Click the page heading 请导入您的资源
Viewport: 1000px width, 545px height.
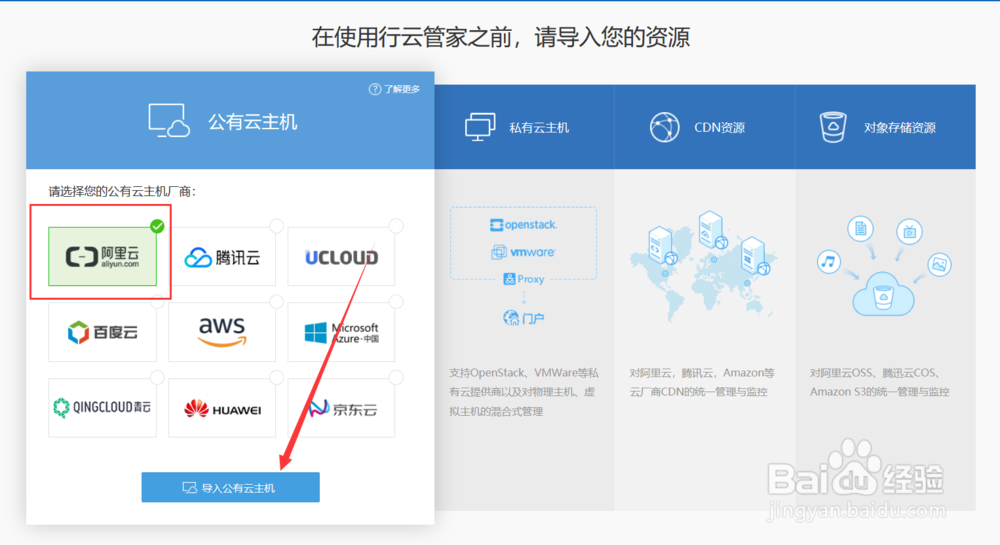click(612, 37)
